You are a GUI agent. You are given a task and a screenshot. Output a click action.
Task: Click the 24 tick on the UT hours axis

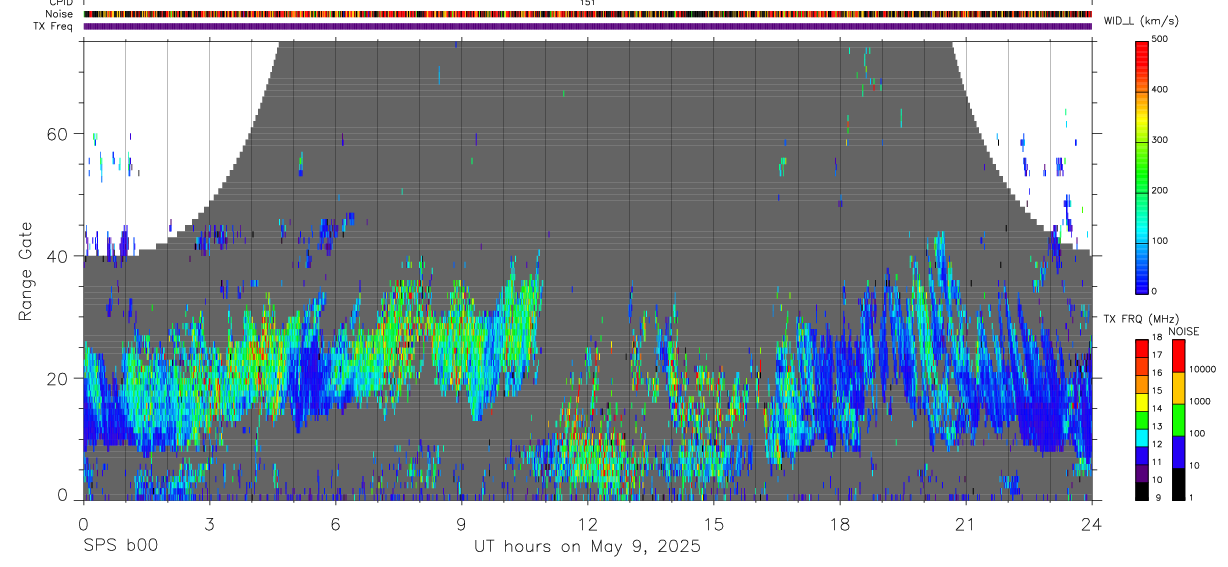point(1092,523)
